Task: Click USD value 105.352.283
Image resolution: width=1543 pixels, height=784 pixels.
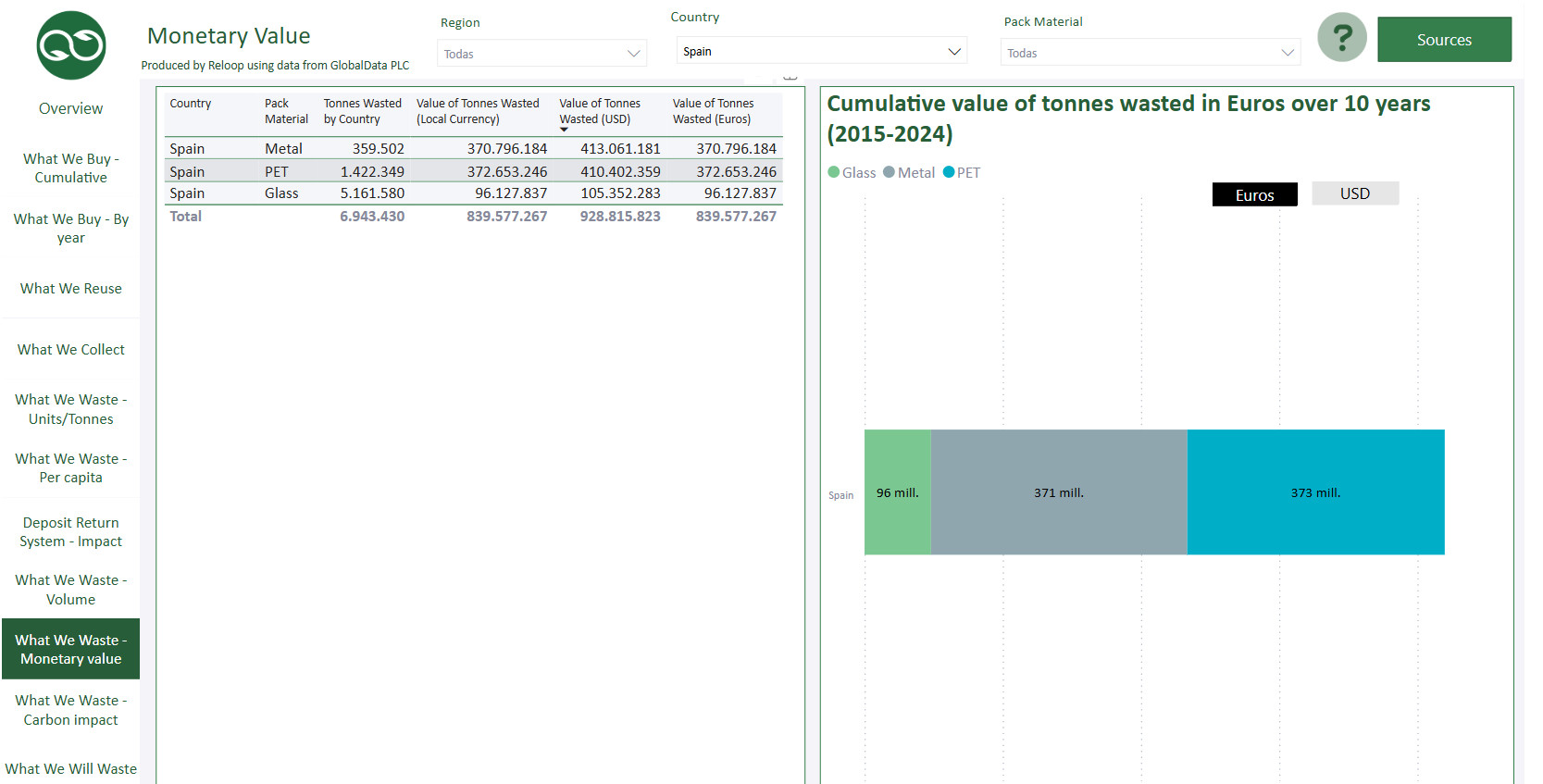Action: click(x=620, y=193)
